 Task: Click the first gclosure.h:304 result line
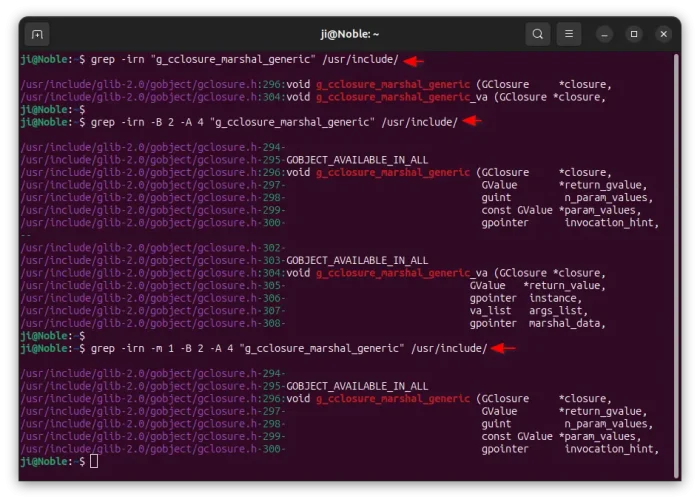[x=313, y=97]
